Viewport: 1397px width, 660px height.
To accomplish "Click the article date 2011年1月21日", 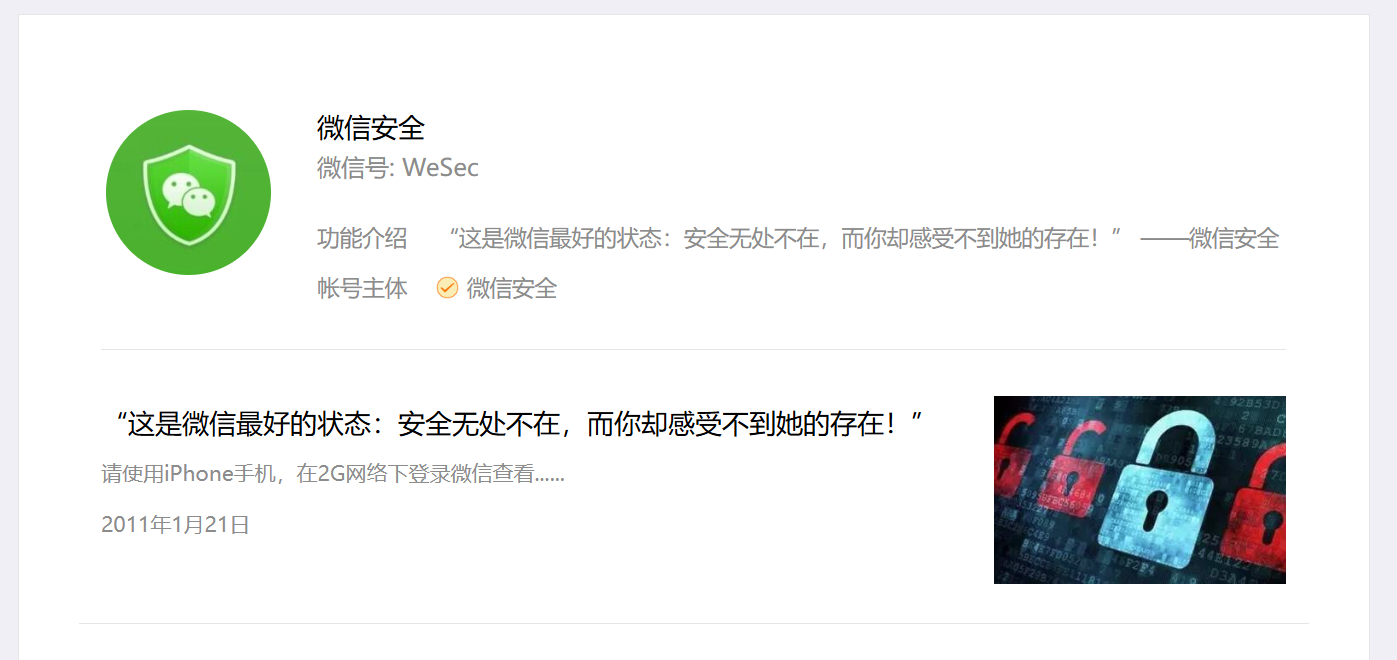I will coord(175,524).
